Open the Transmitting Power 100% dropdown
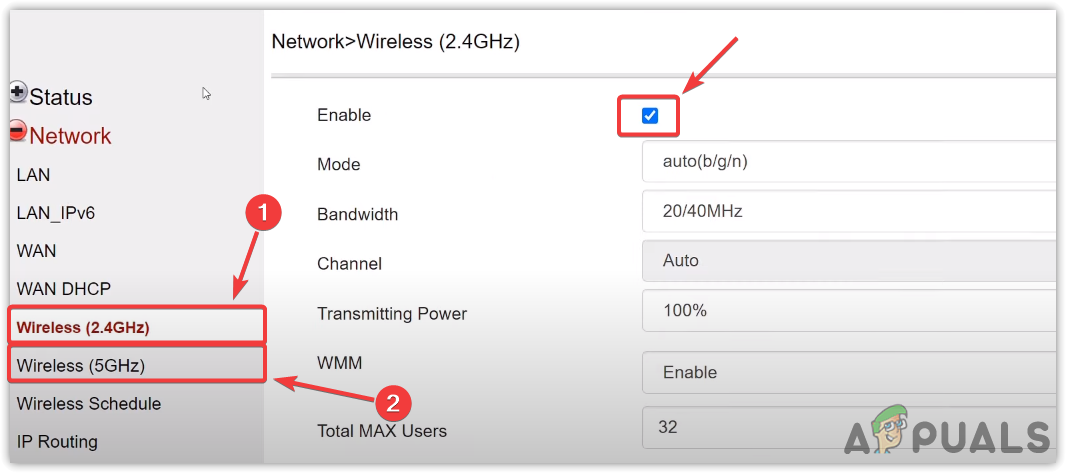The width and height of the screenshot is (1066, 473). pyautogui.click(x=850, y=311)
